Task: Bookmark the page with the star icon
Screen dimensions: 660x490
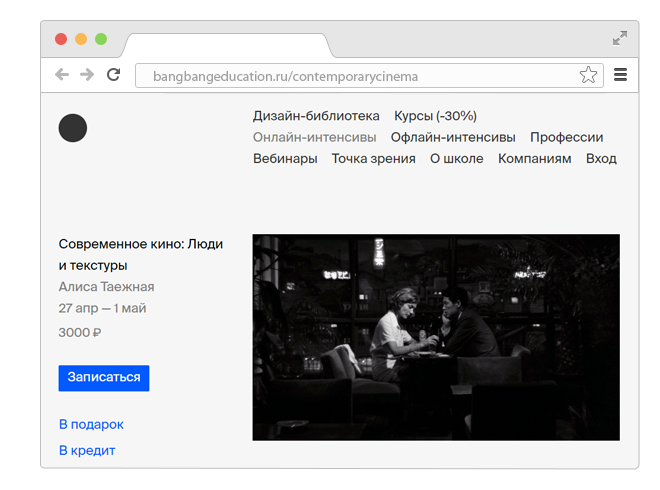Action: [588, 75]
